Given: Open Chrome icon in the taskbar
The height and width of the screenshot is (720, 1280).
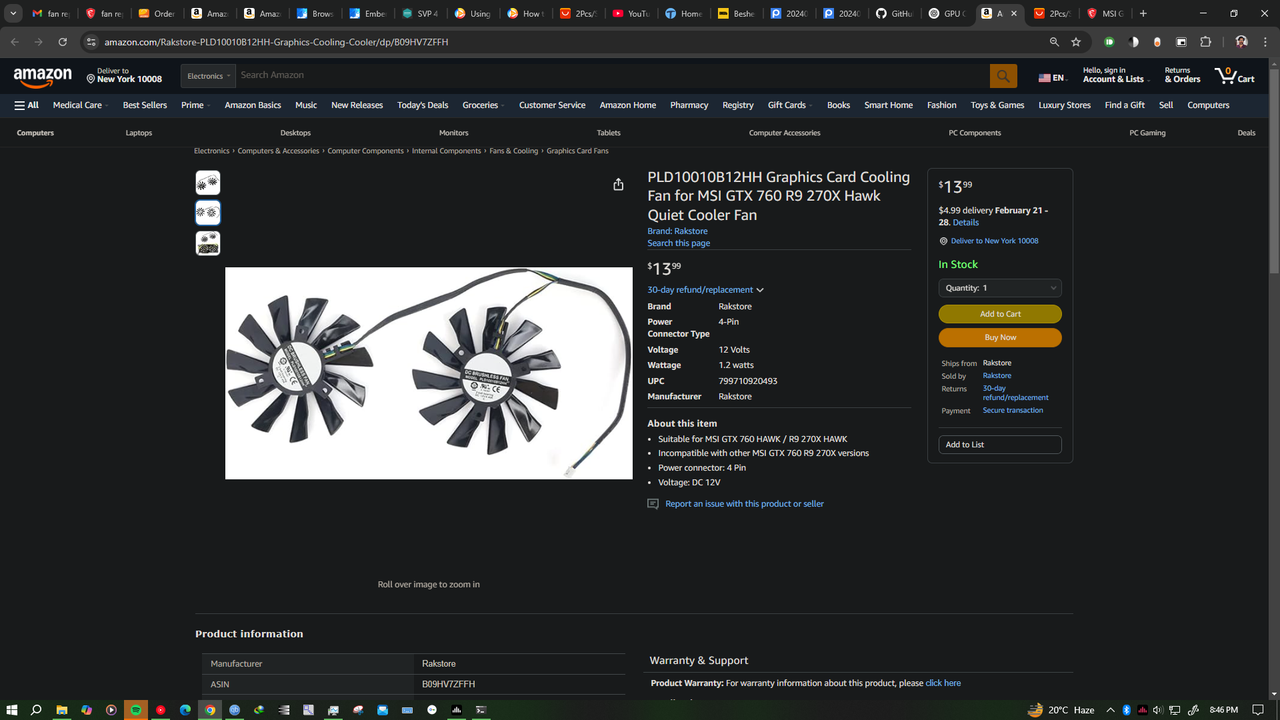Looking at the screenshot, I should 210,710.
